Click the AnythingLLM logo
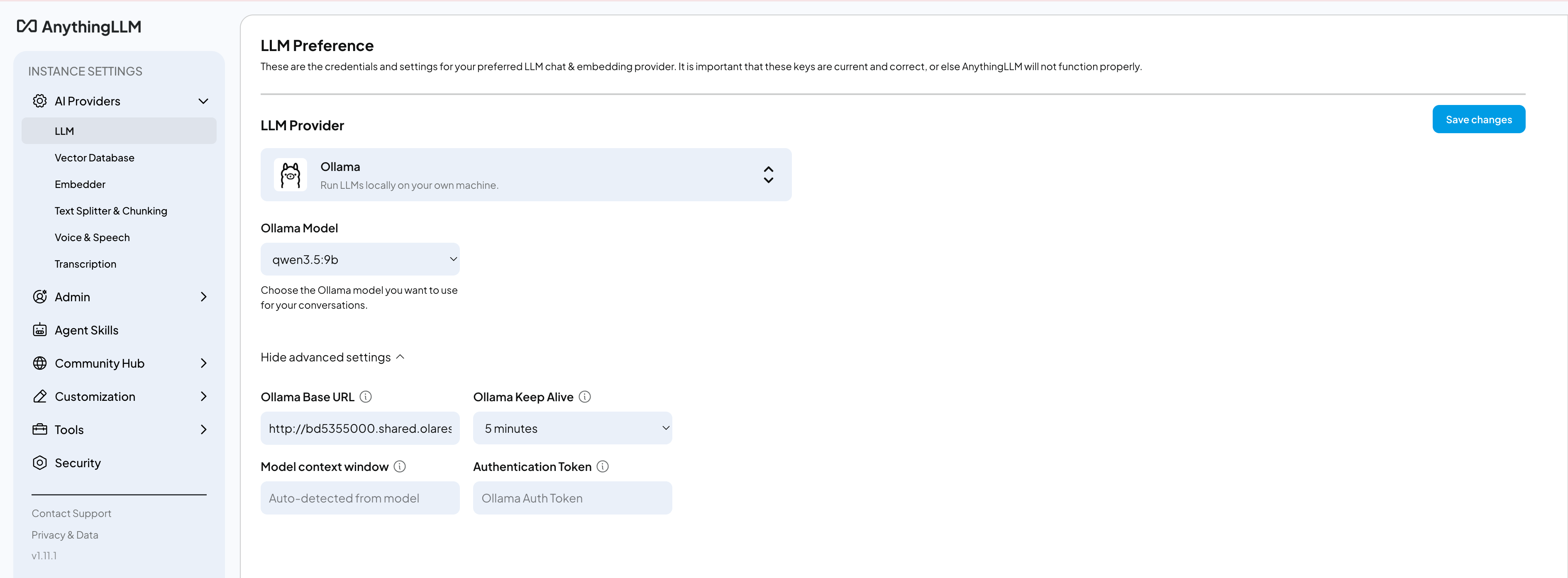This screenshot has width=1568, height=578. tap(78, 27)
